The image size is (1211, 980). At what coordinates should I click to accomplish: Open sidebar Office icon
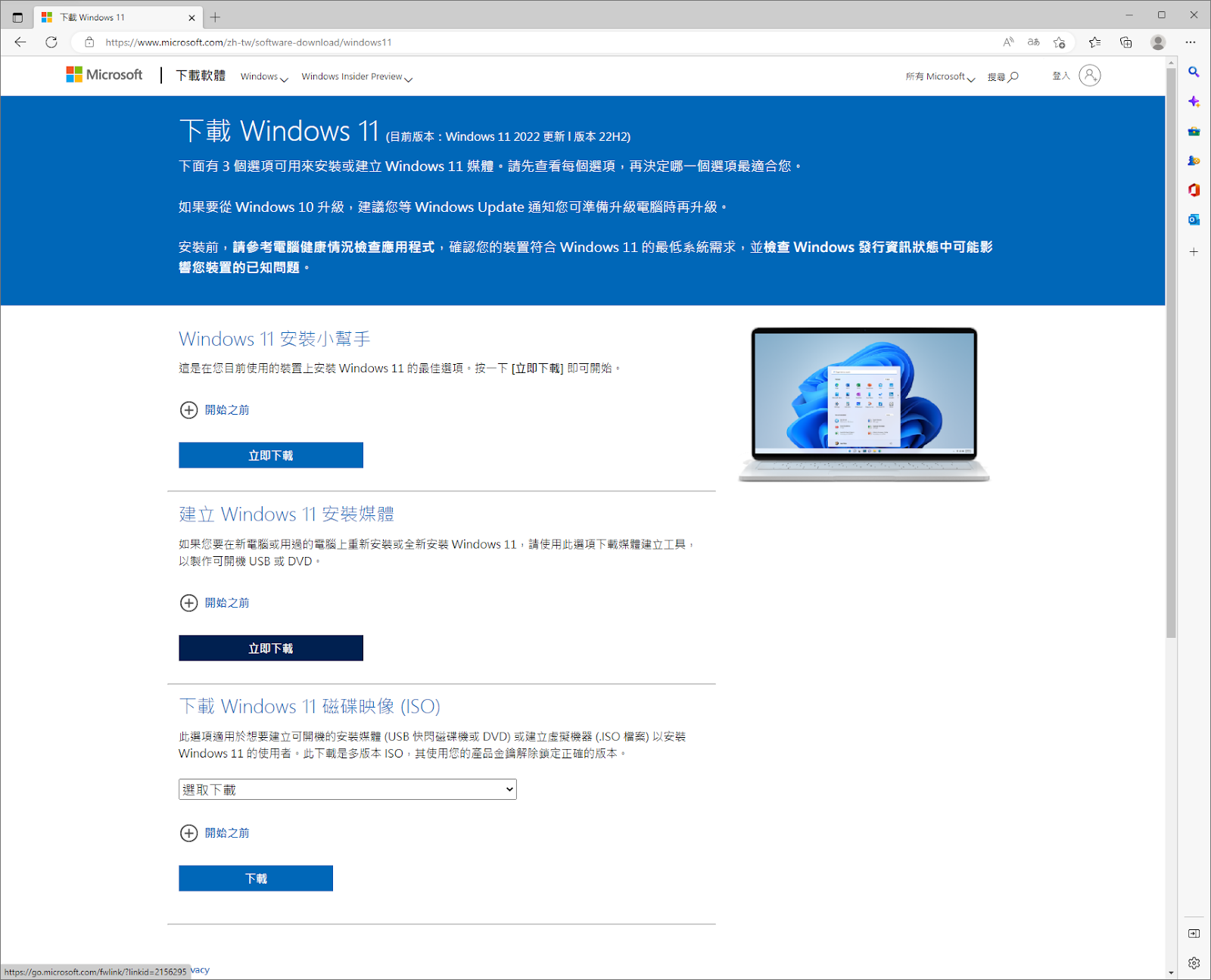coord(1194,190)
